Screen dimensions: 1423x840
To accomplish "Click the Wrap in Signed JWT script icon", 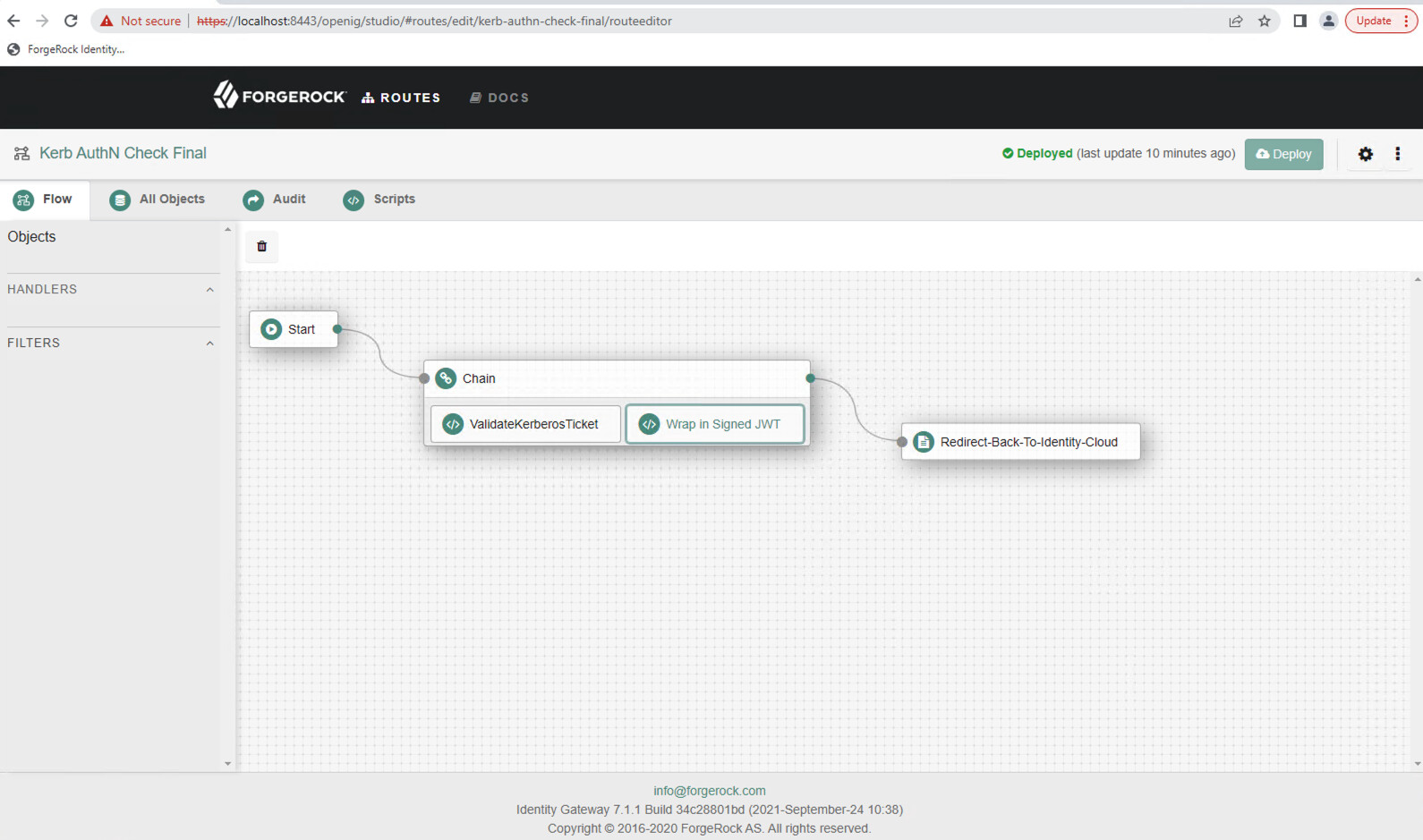I will [650, 424].
